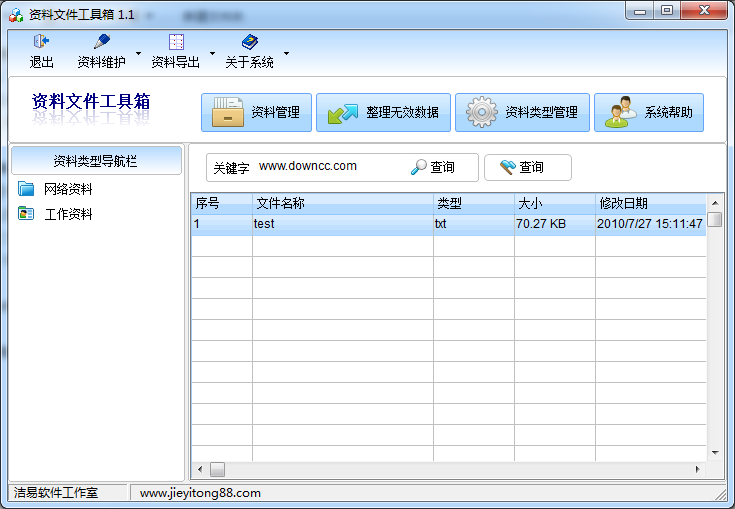
Task: Select 网络资料 in navigation tree
Action: 68,189
